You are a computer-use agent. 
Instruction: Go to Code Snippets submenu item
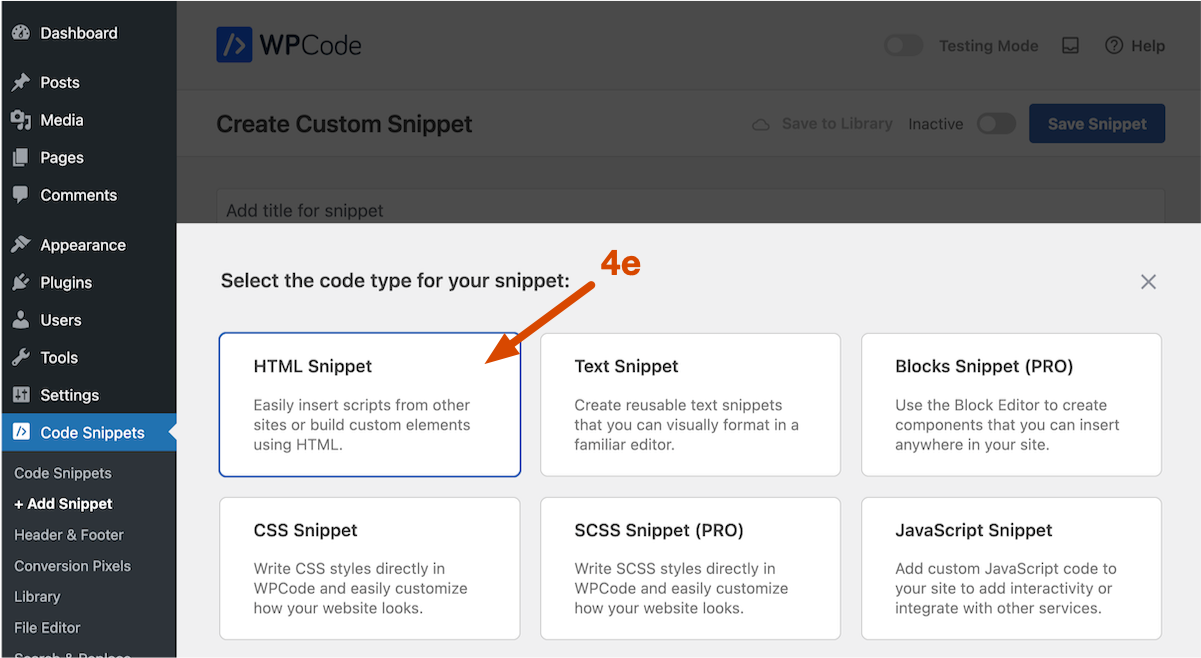(63, 473)
